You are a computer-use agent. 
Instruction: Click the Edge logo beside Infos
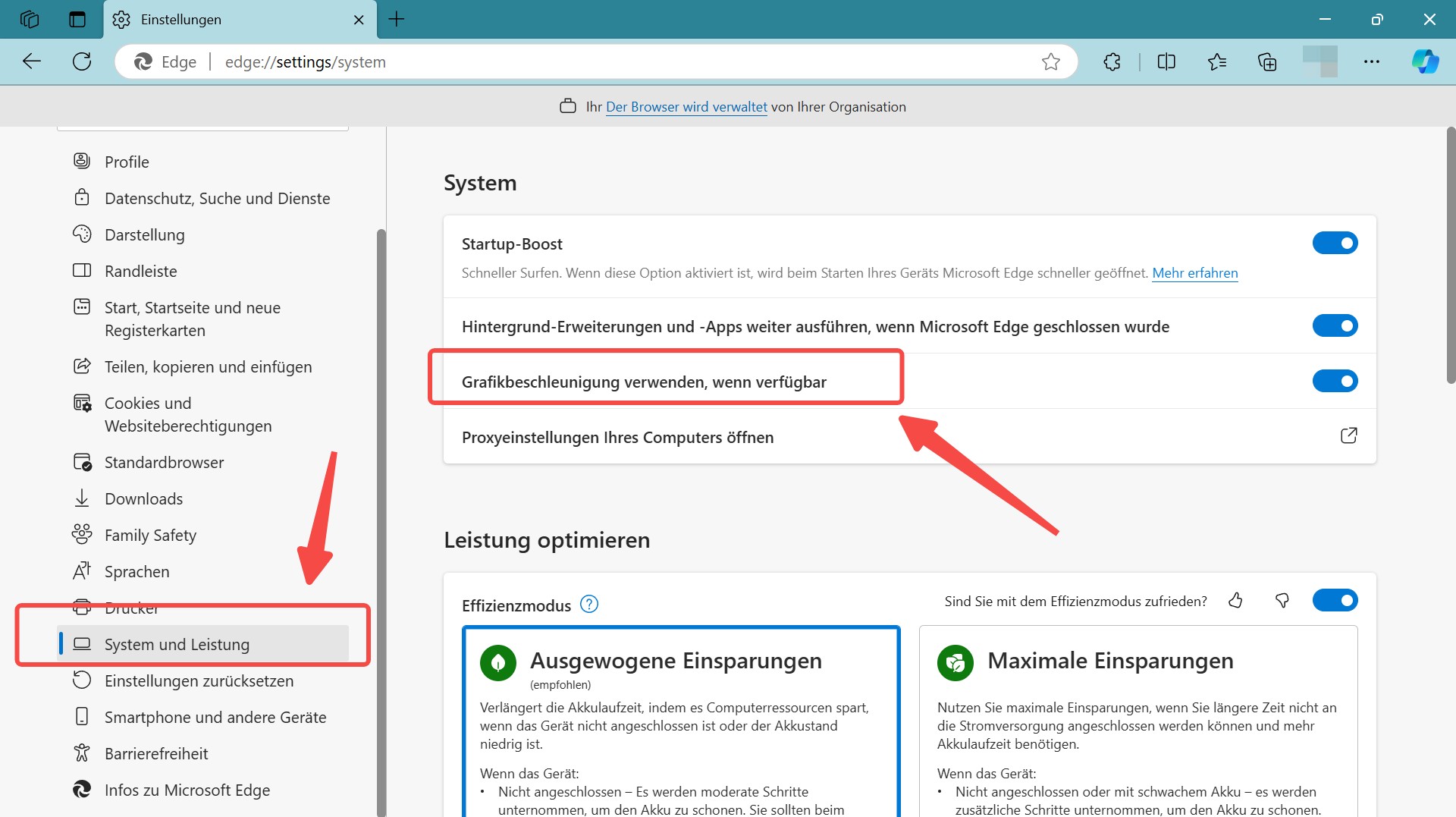pyautogui.click(x=82, y=789)
